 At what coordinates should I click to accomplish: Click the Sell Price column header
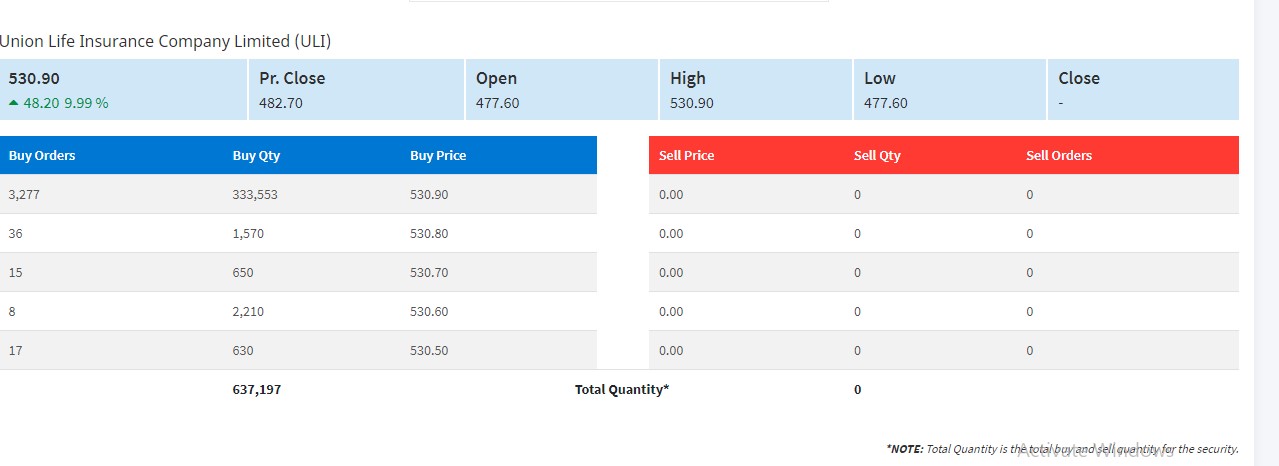(x=686, y=155)
